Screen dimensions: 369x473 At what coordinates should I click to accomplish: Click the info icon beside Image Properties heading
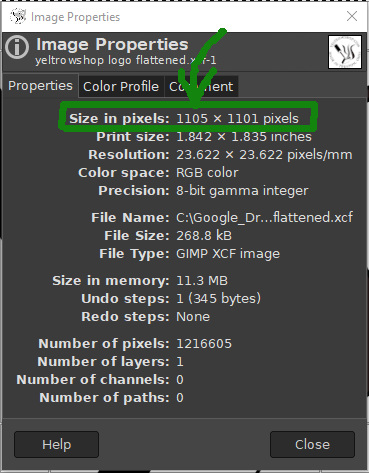[x=17, y=47]
